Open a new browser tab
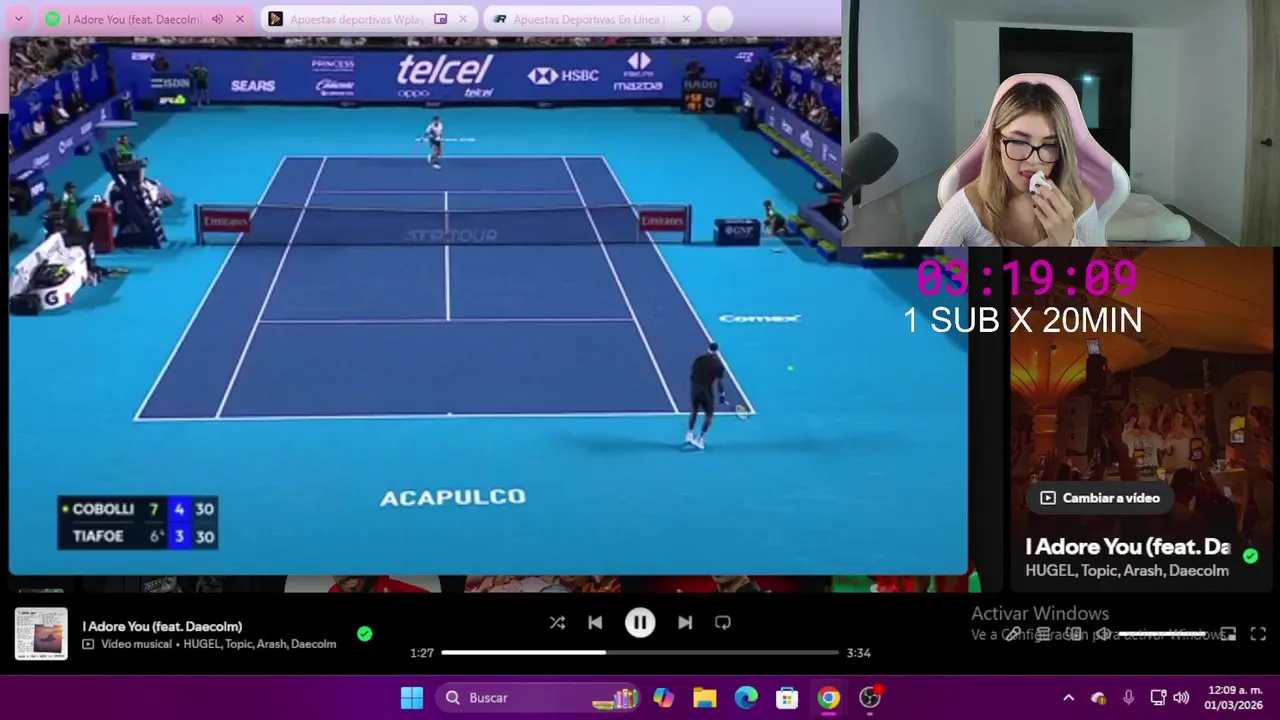This screenshot has width=1280, height=720. click(x=719, y=19)
